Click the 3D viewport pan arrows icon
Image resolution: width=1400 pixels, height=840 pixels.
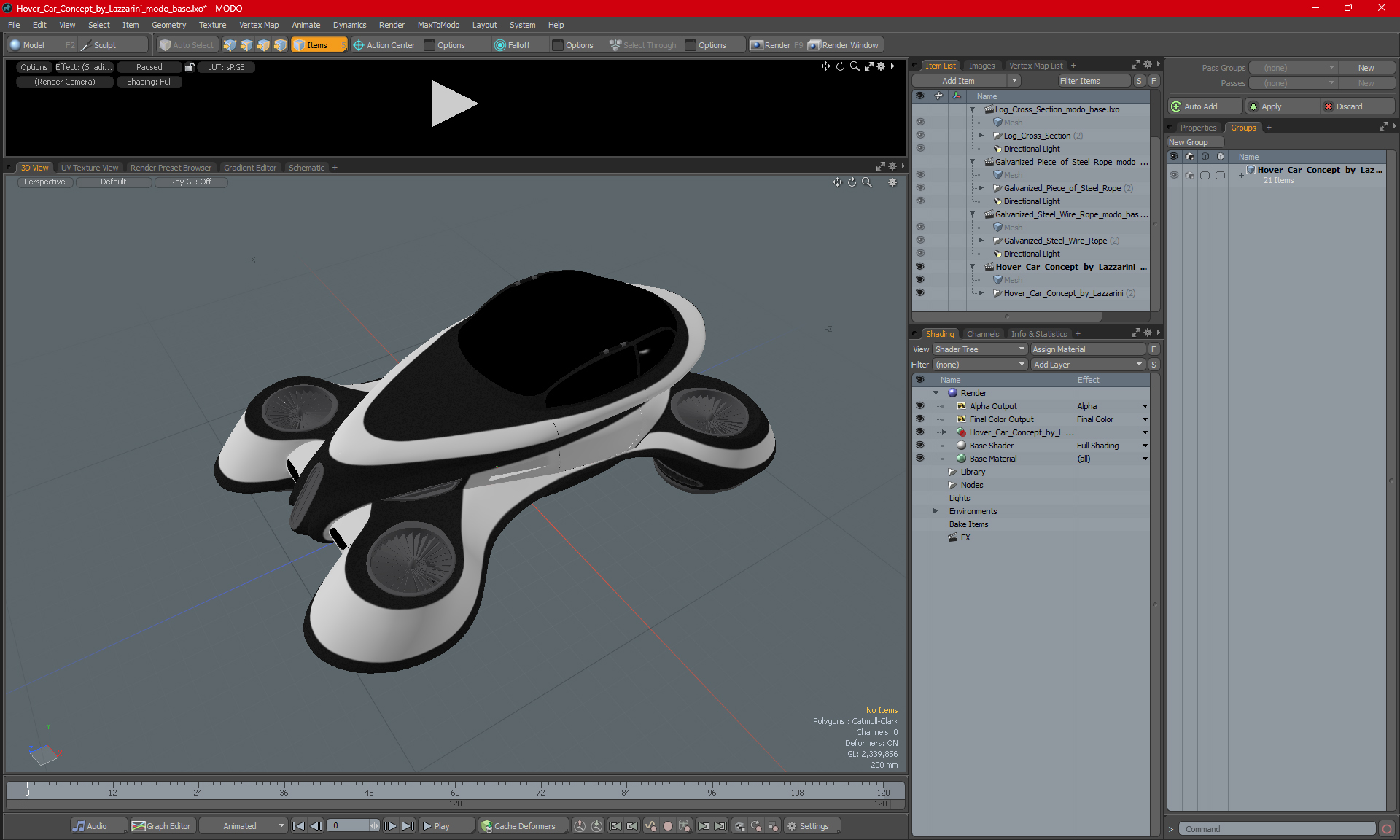click(837, 182)
